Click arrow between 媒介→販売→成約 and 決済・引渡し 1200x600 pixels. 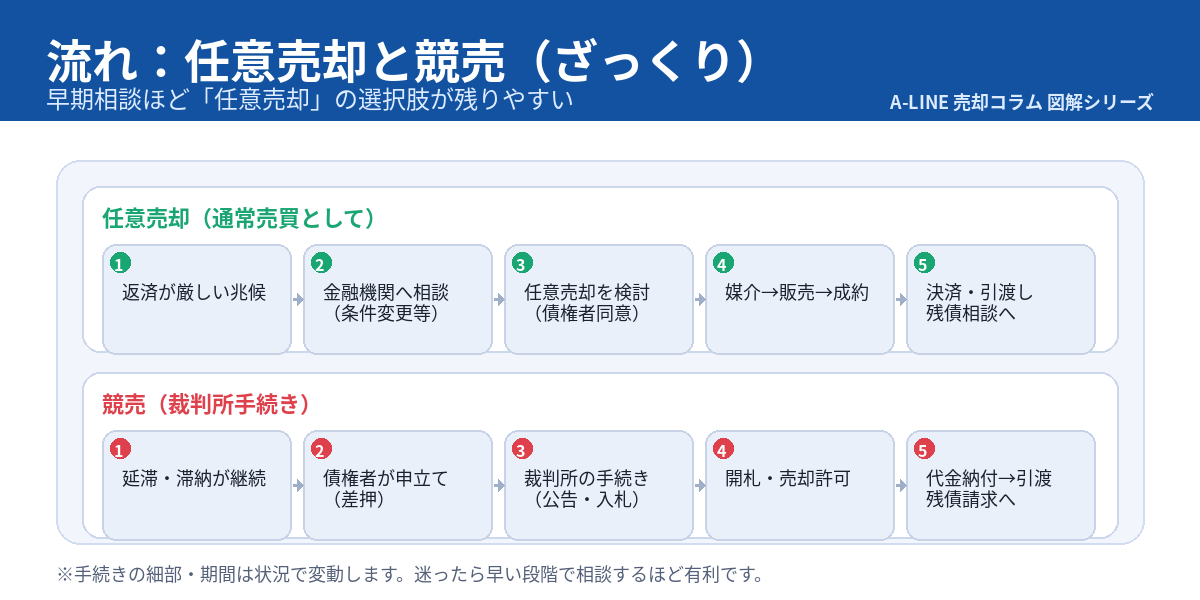900,299
